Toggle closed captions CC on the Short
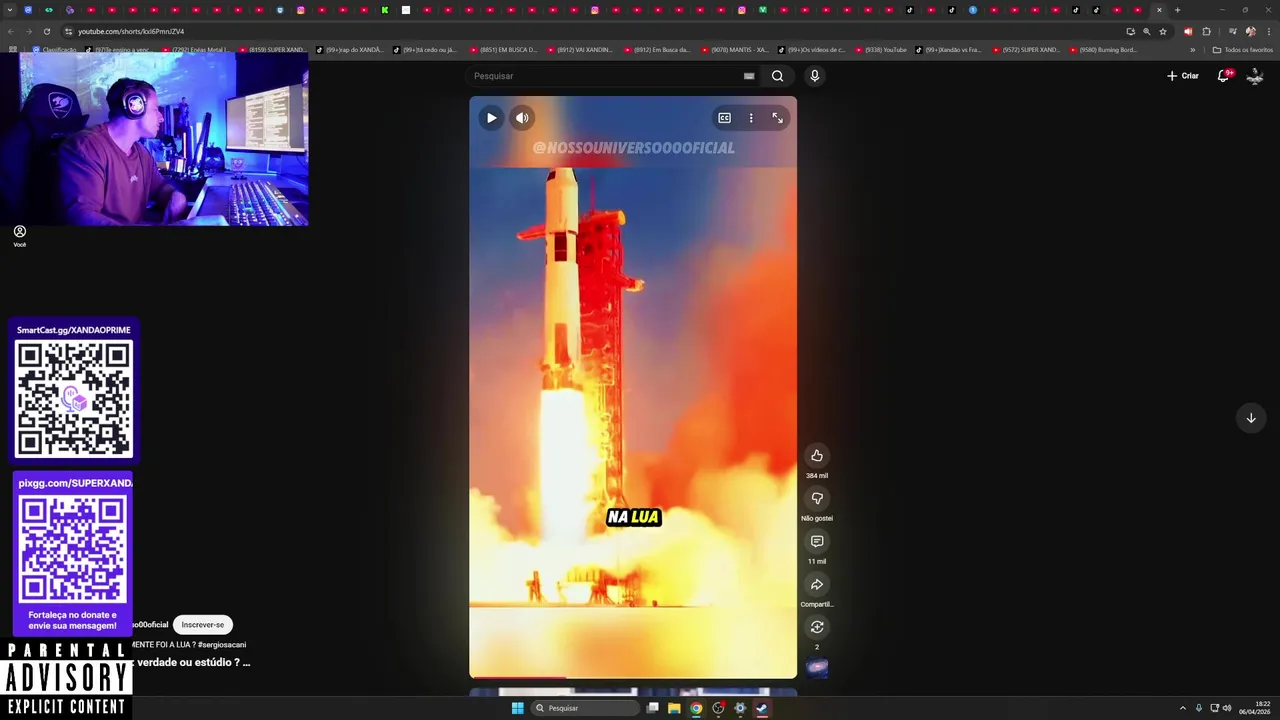The width and height of the screenshot is (1280, 720). (x=724, y=118)
